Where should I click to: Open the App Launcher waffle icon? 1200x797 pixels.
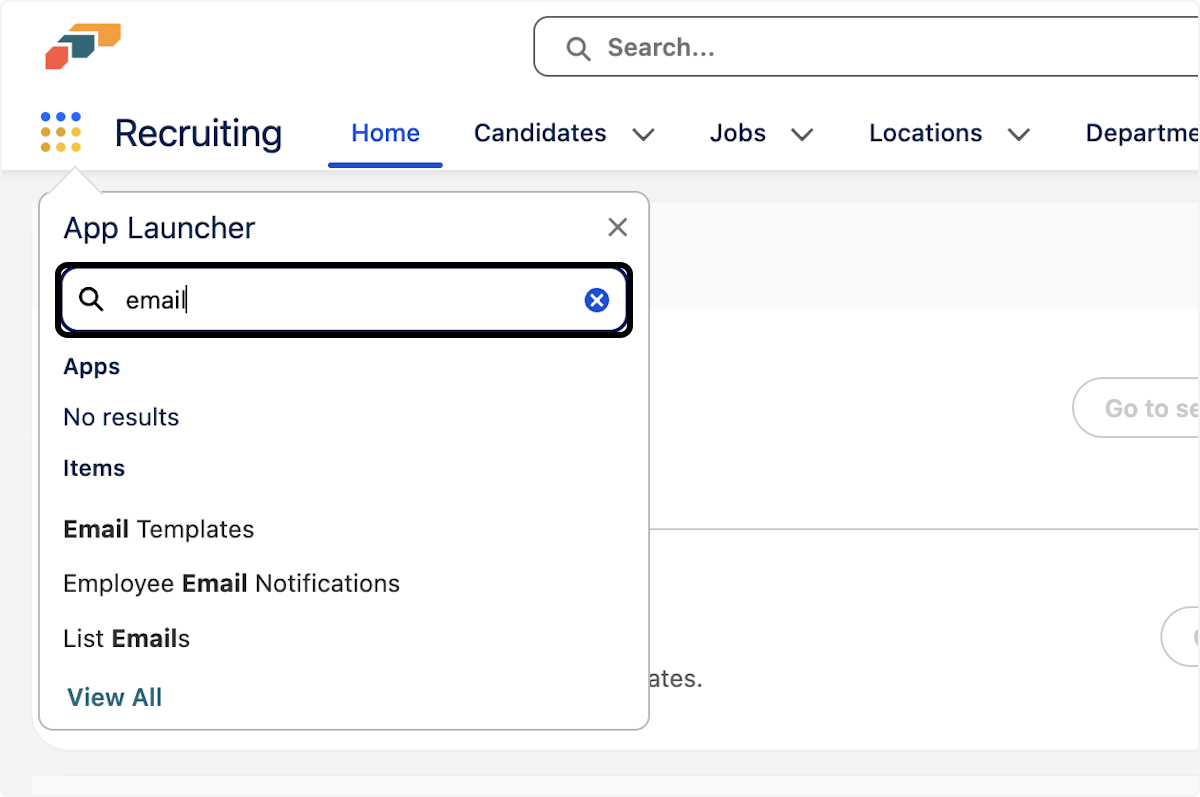coord(60,132)
